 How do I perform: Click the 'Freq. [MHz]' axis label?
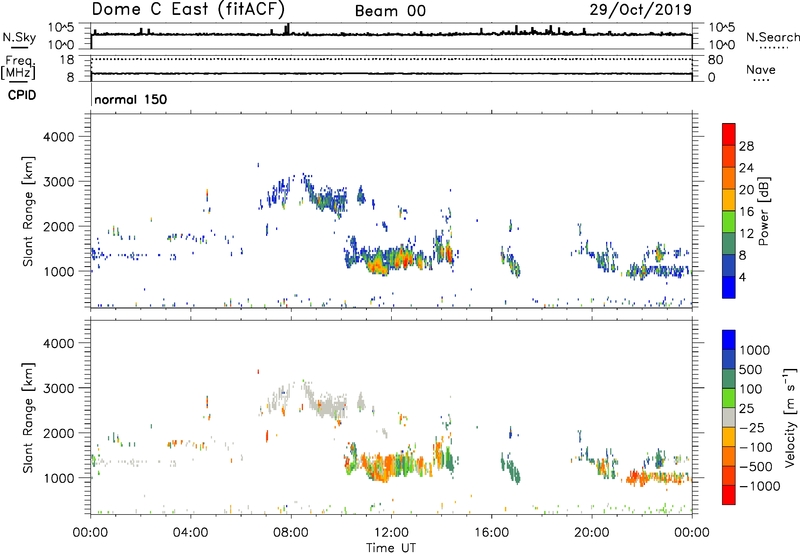18,67
